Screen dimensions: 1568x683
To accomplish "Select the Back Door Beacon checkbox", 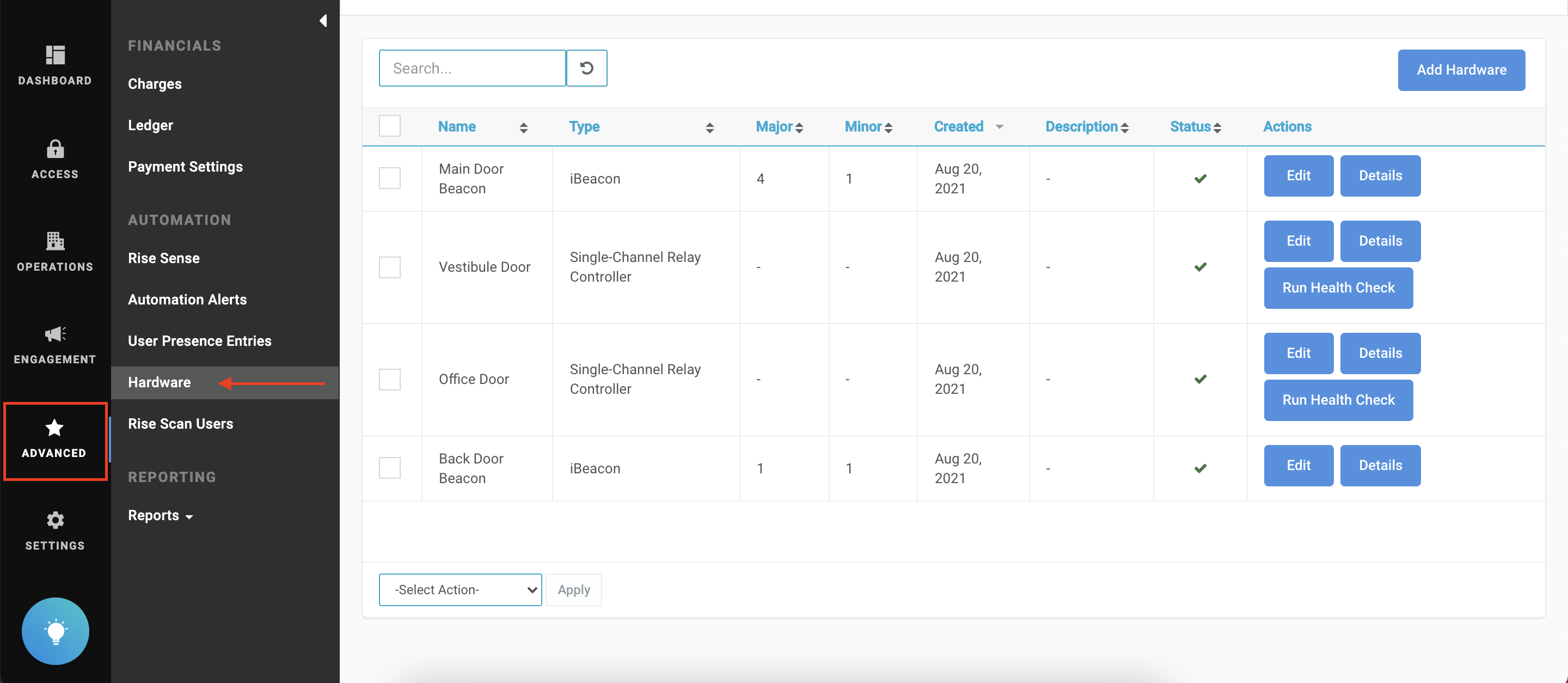I will 390,468.
